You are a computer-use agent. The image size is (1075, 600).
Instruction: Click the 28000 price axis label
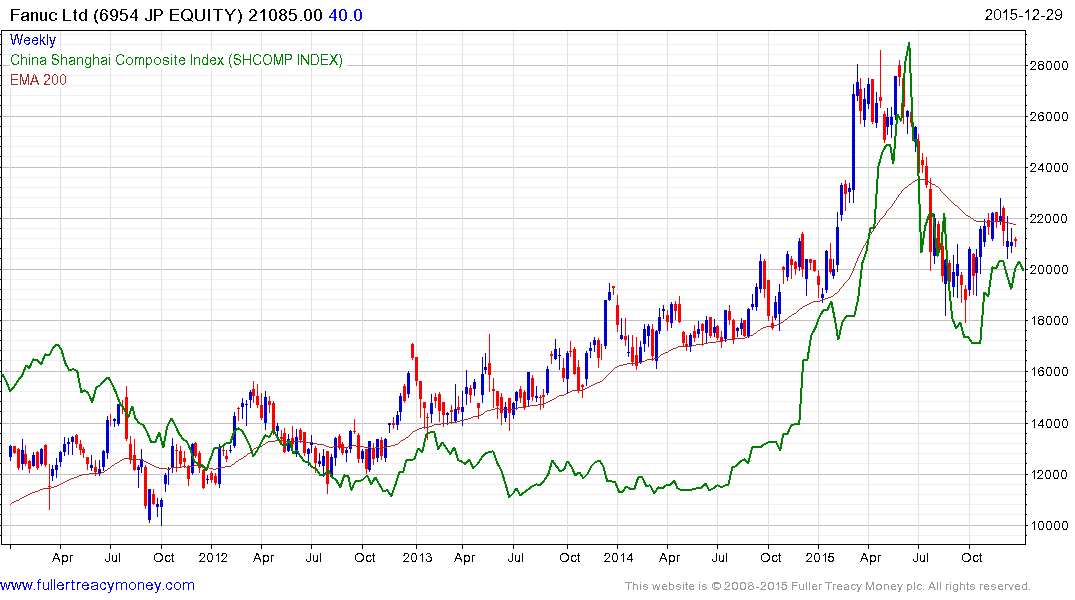(1052, 66)
